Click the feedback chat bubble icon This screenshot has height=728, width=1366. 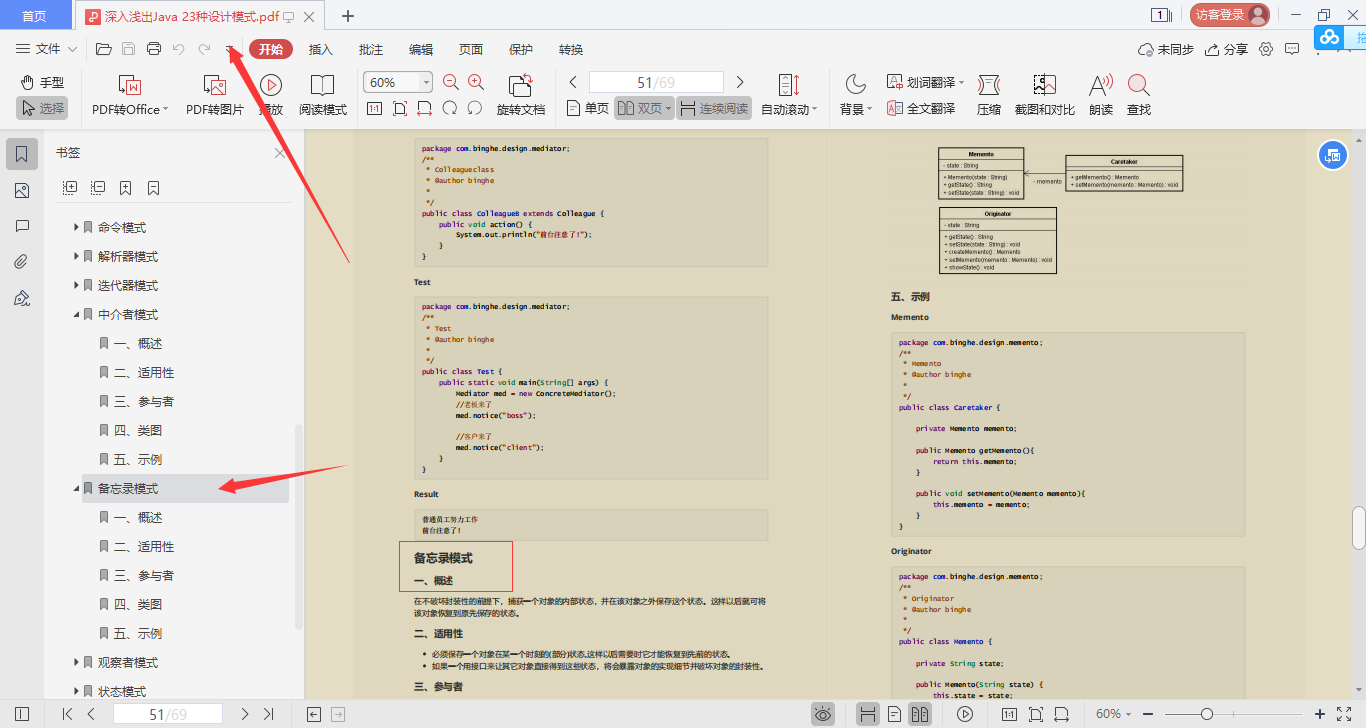(1292, 49)
